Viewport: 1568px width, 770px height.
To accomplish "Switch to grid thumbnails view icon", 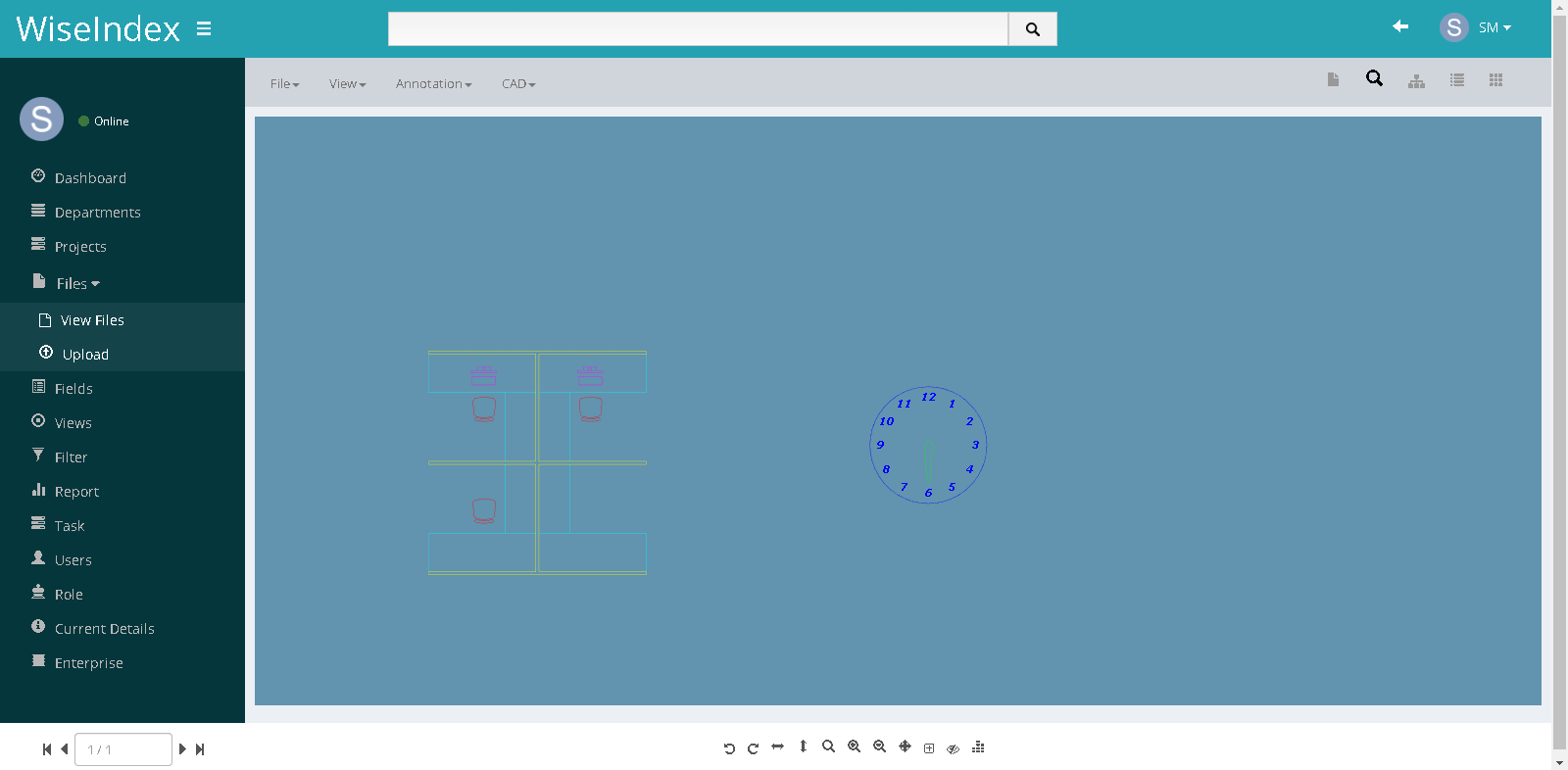I will click(1495, 80).
